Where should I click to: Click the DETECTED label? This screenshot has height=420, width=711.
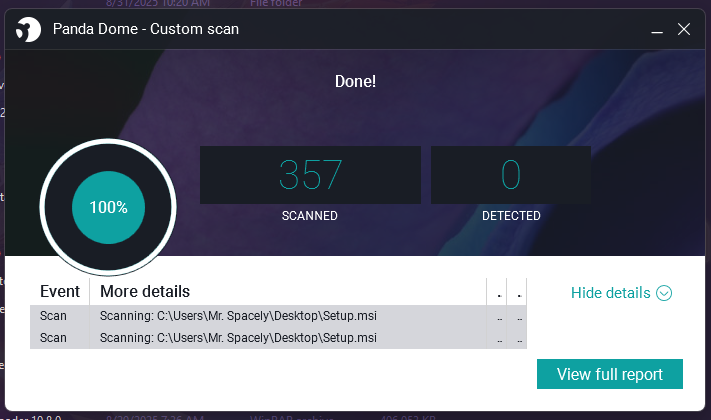511,216
